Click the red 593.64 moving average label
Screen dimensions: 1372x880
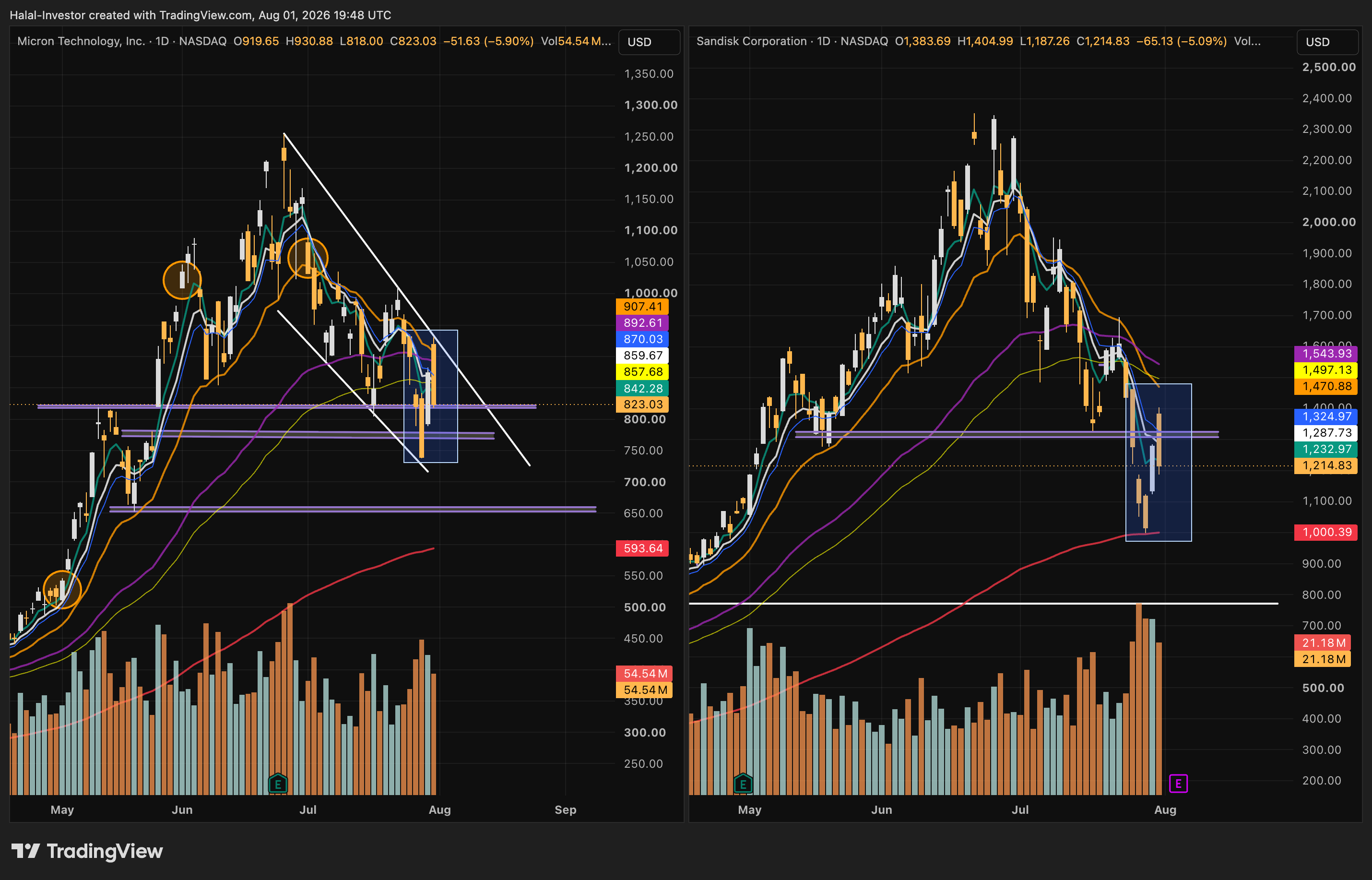coord(642,548)
